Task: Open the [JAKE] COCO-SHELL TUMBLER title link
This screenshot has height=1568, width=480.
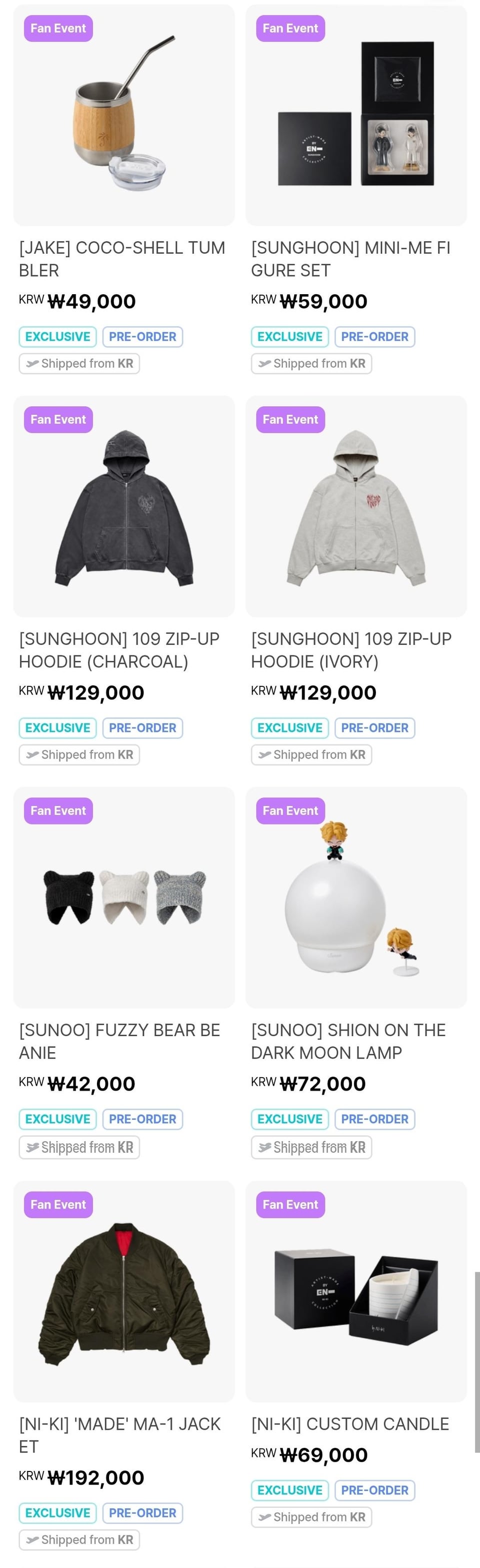Action: [x=122, y=259]
